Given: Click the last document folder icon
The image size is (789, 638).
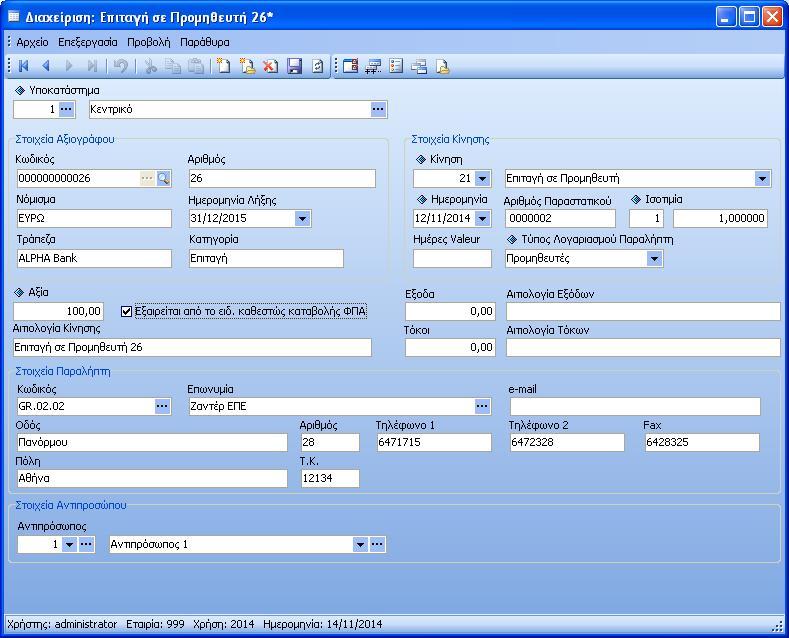Looking at the screenshot, I should click(x=442, y=66).
